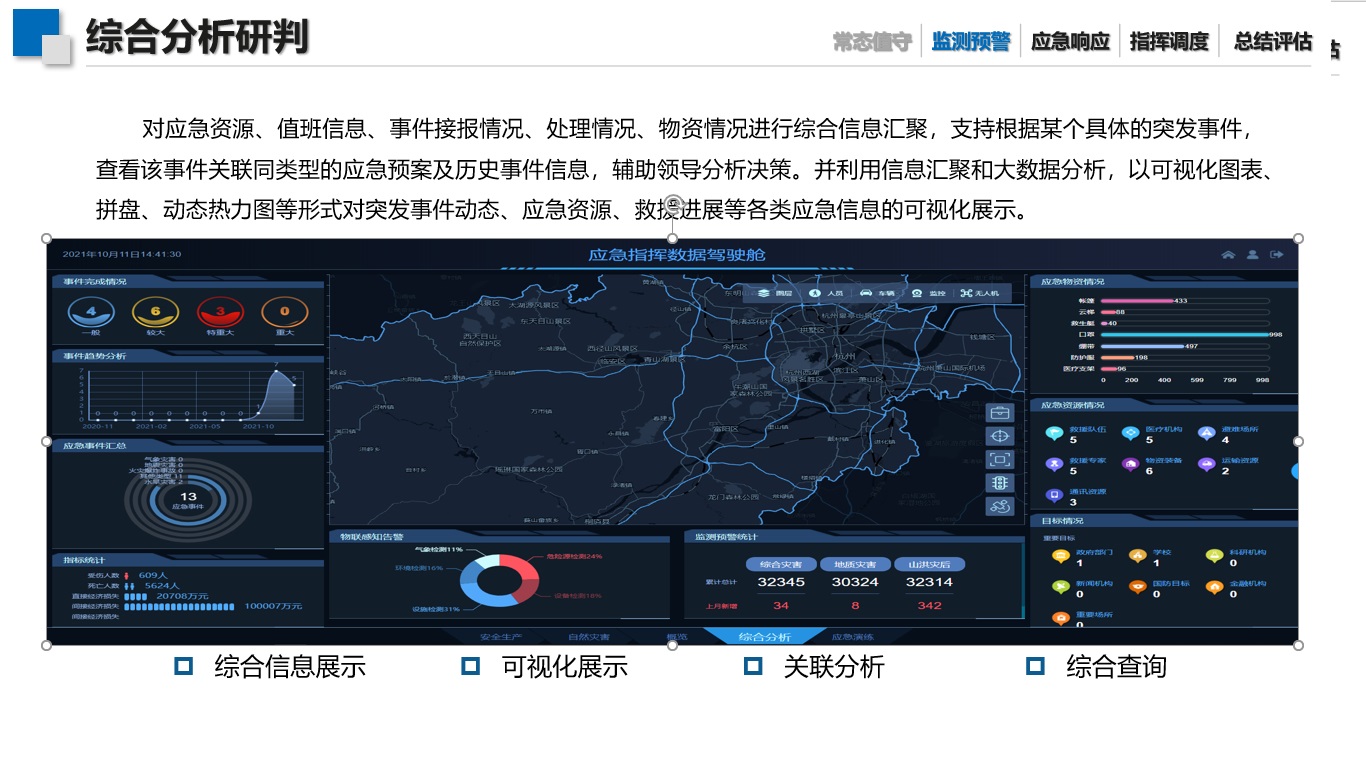Screen dimensions: 1366x763
Task: Select the 图层 layers tool on map
Action: (775, 294)
